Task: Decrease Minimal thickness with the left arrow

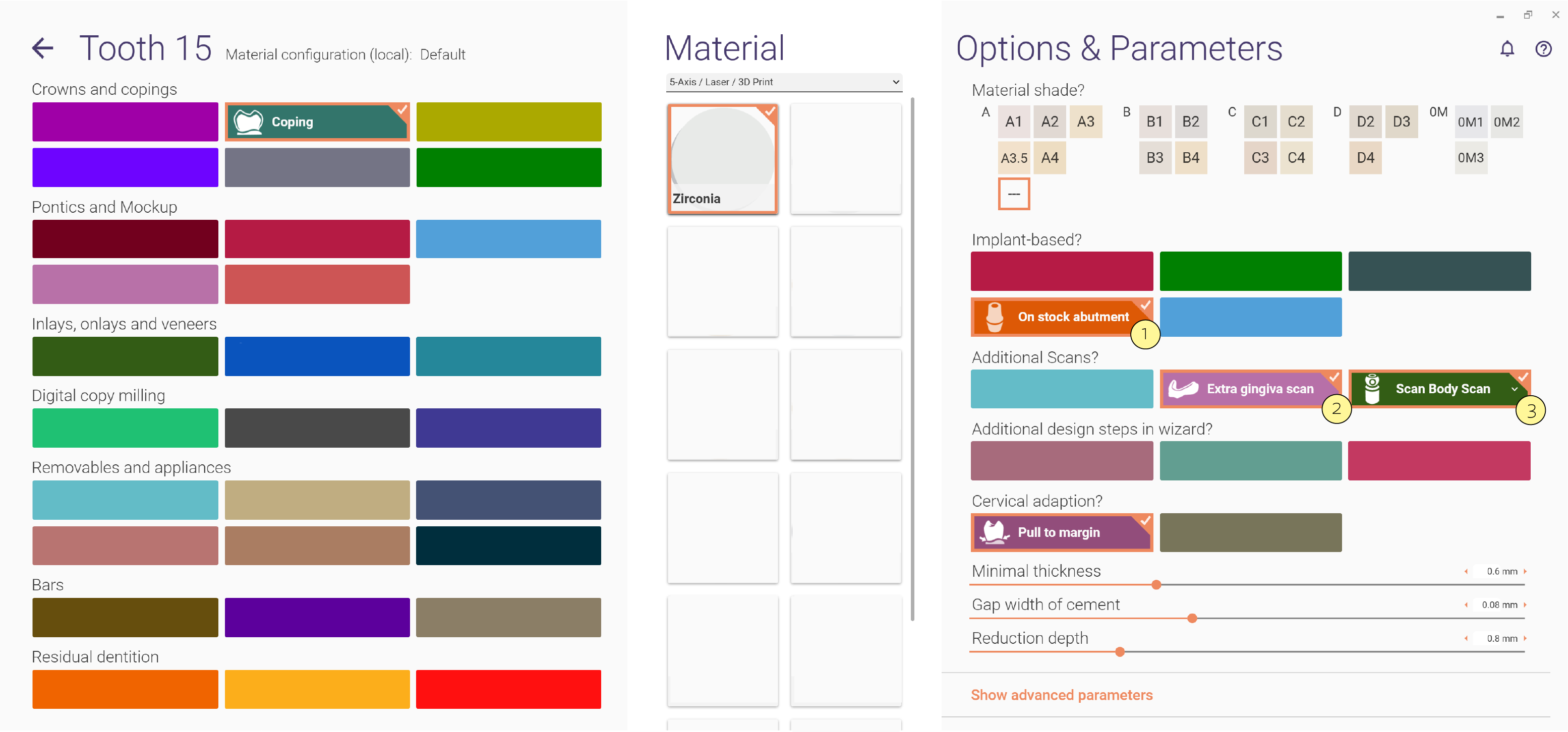Action: coord(1466,571)
